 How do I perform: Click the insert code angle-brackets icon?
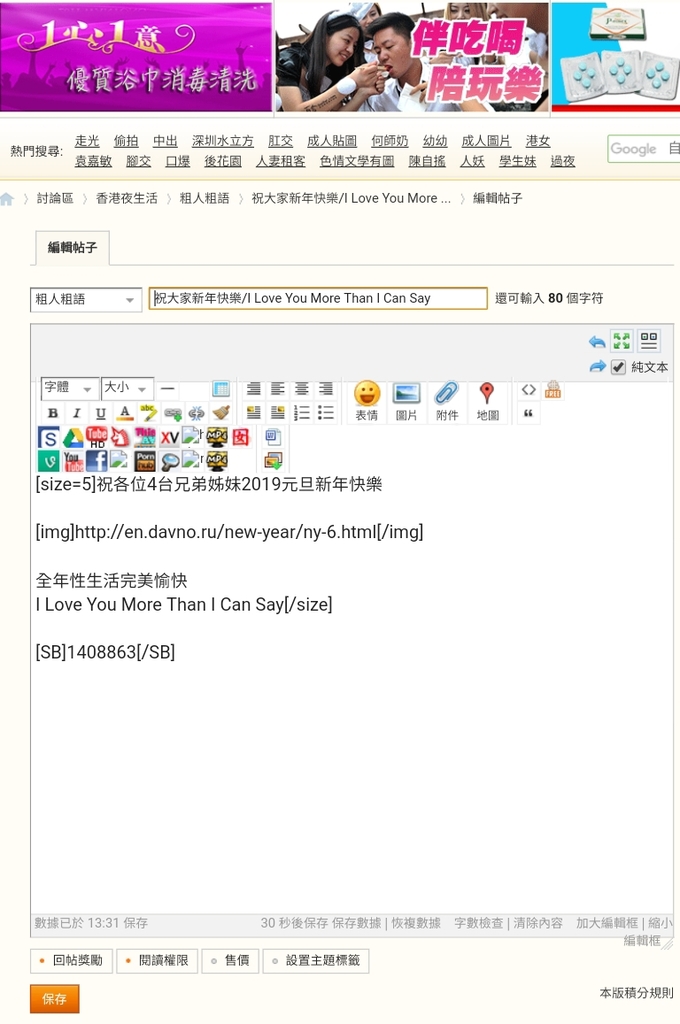(x=528, y=390)
